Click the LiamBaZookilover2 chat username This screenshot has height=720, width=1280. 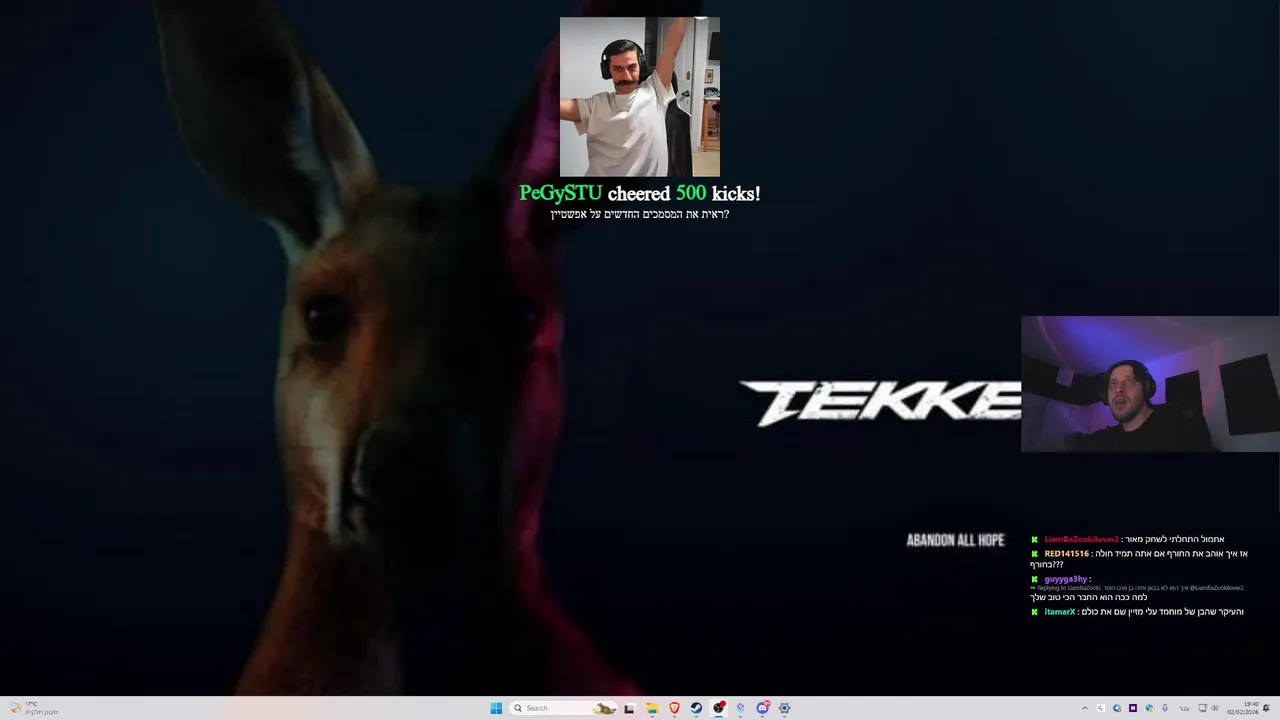(1081, 540)
